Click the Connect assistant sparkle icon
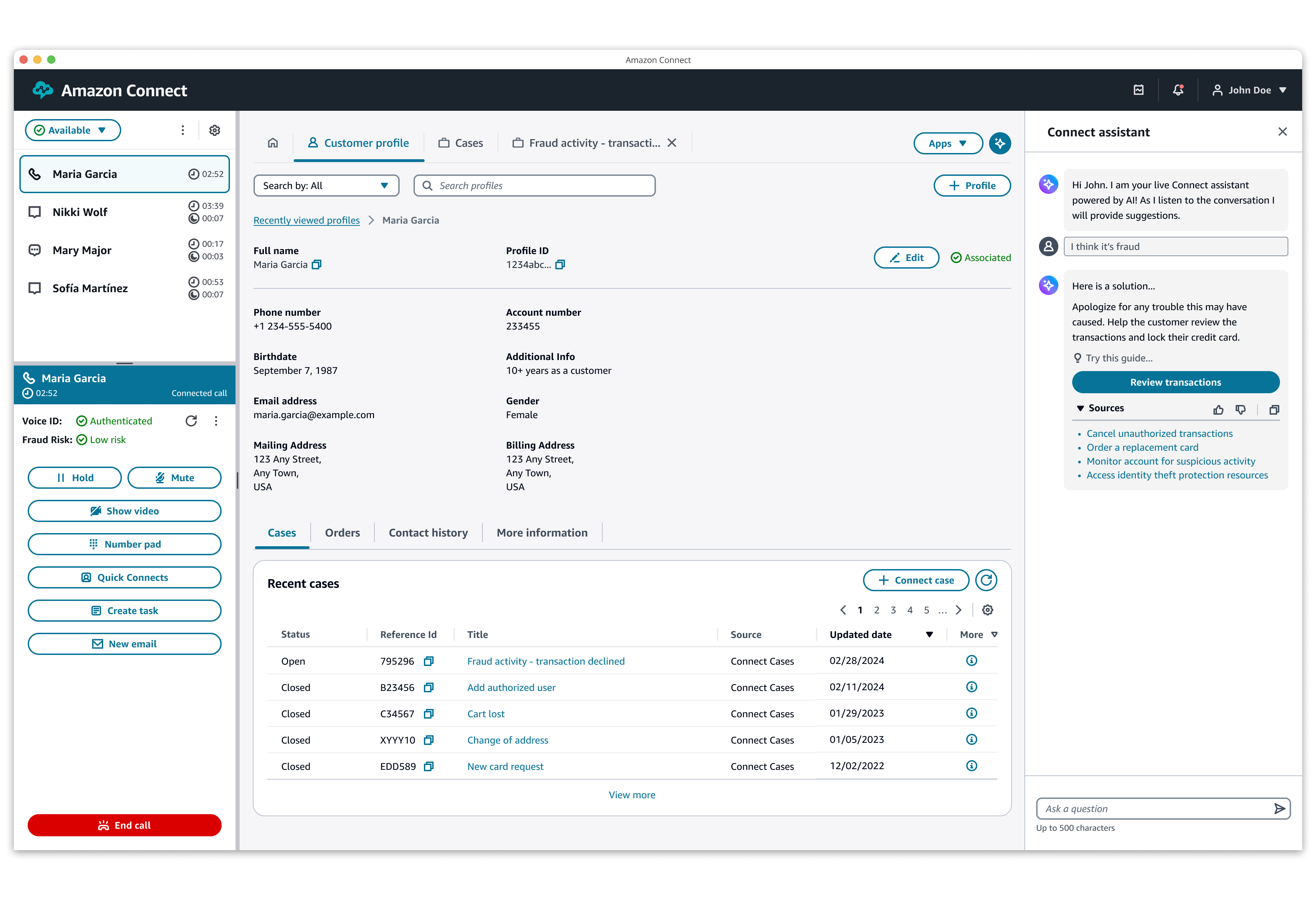The width and height of the screenshot is (1316, 900). coord(1000,143)
